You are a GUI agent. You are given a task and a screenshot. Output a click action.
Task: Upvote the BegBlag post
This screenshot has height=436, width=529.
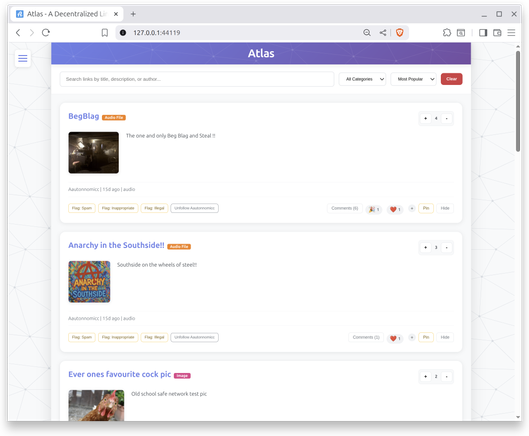tap(425, 118)
